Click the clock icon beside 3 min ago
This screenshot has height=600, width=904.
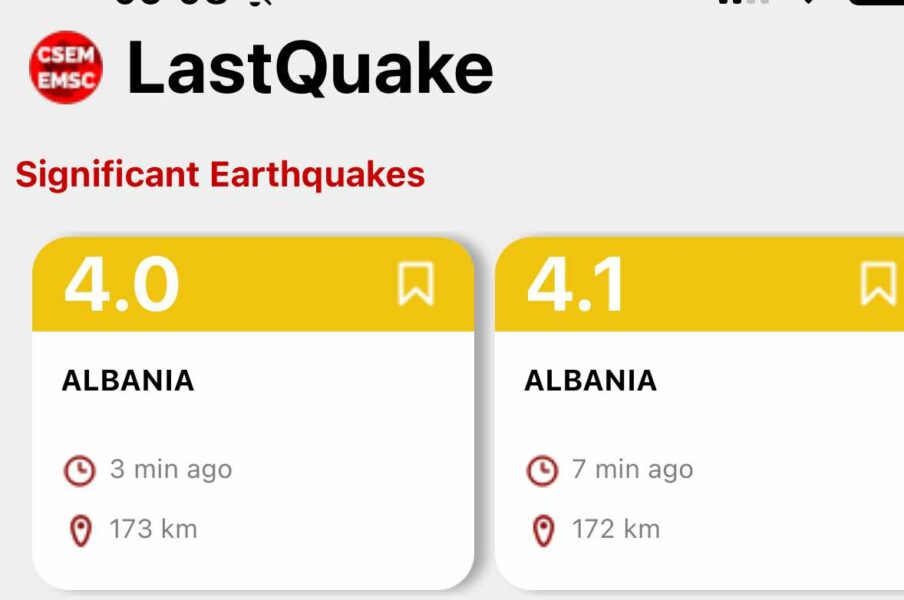pos(80,470)
